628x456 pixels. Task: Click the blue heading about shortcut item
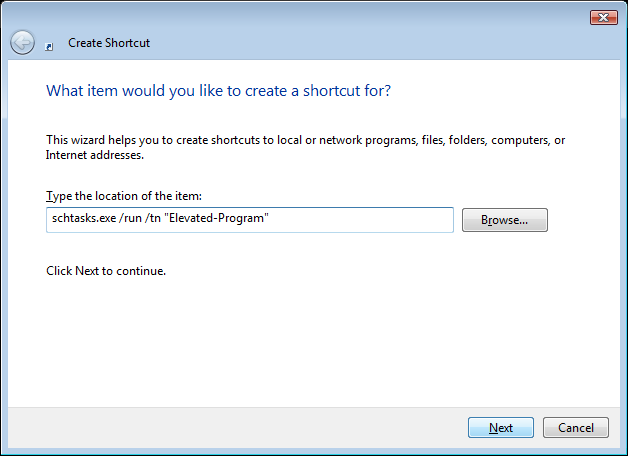218,91
